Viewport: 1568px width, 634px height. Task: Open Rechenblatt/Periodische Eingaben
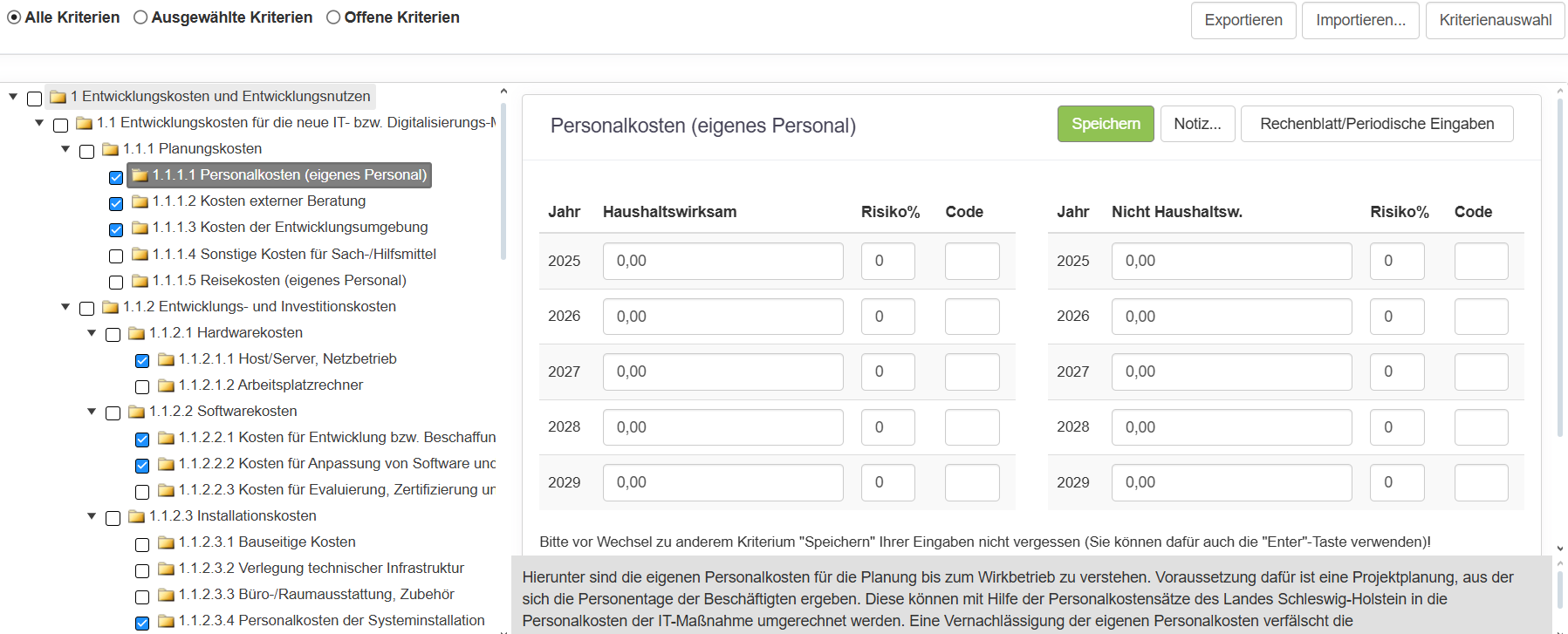(x=1376, y=124)
